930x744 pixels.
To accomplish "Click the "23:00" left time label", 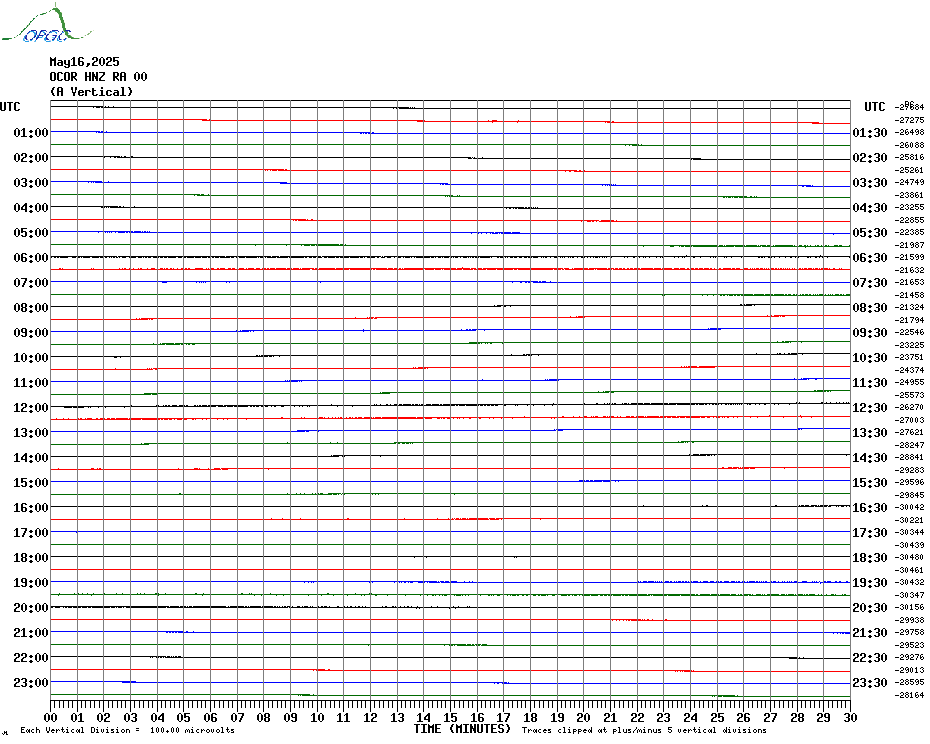I will (31, 682).
